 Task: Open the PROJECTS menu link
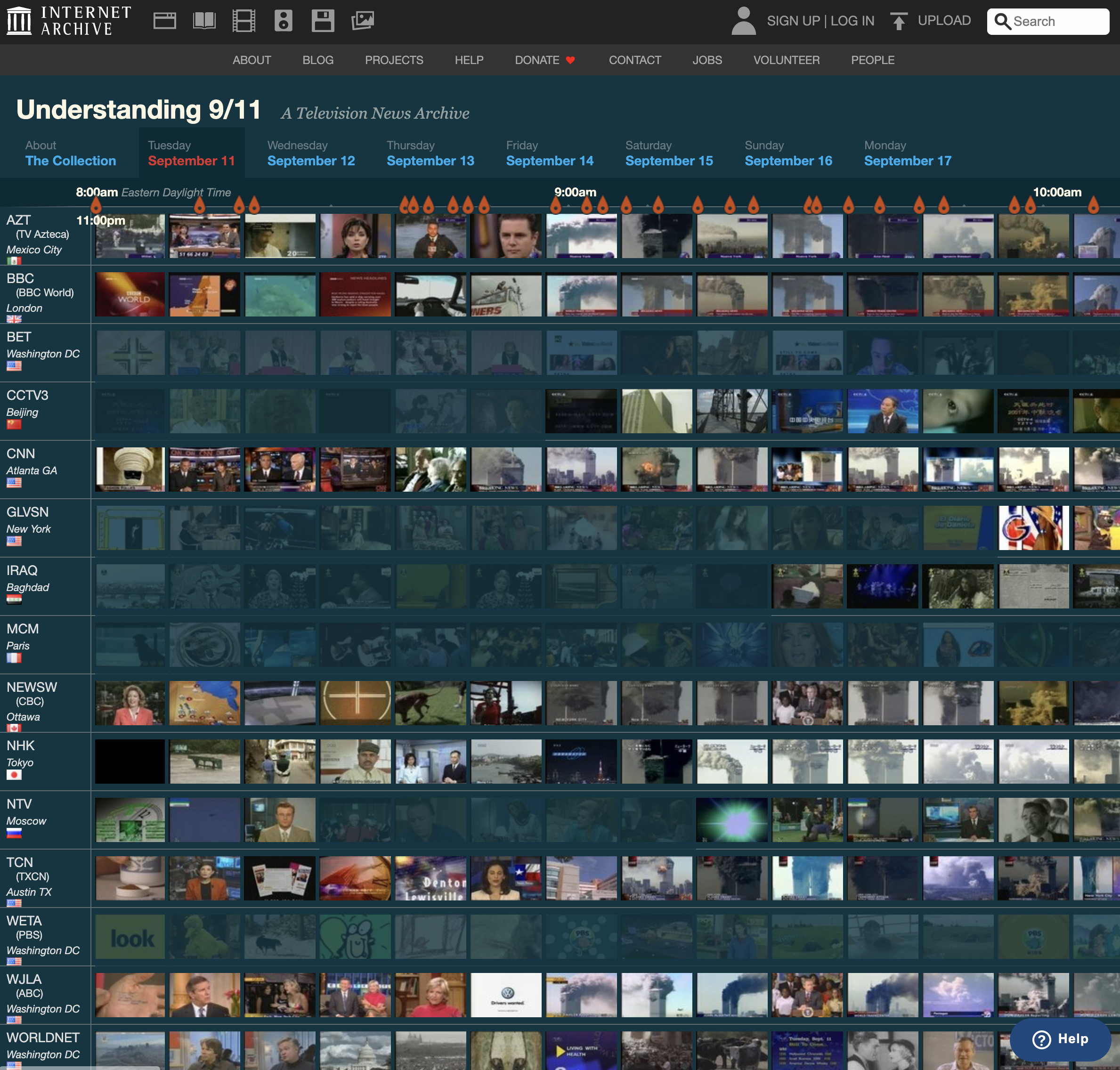pyautogui.click(x=394, y=60)
